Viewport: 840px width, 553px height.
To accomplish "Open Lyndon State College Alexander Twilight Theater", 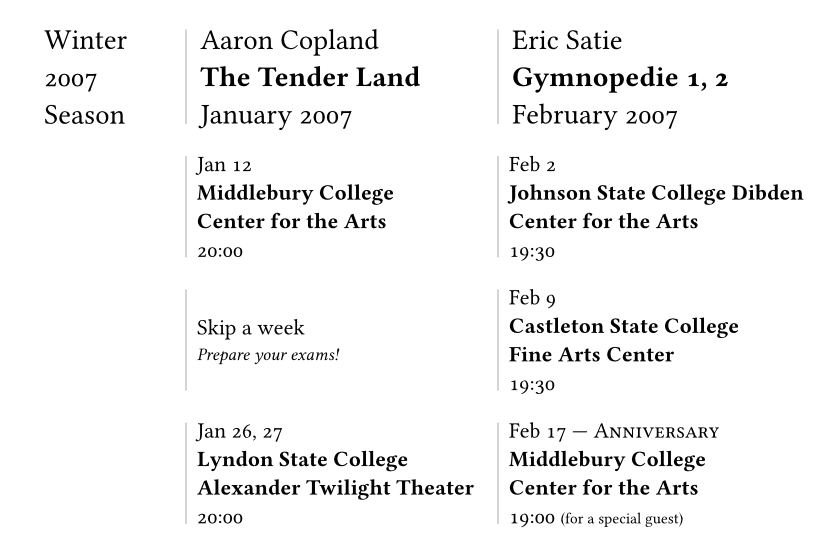I will coord(335,475).
